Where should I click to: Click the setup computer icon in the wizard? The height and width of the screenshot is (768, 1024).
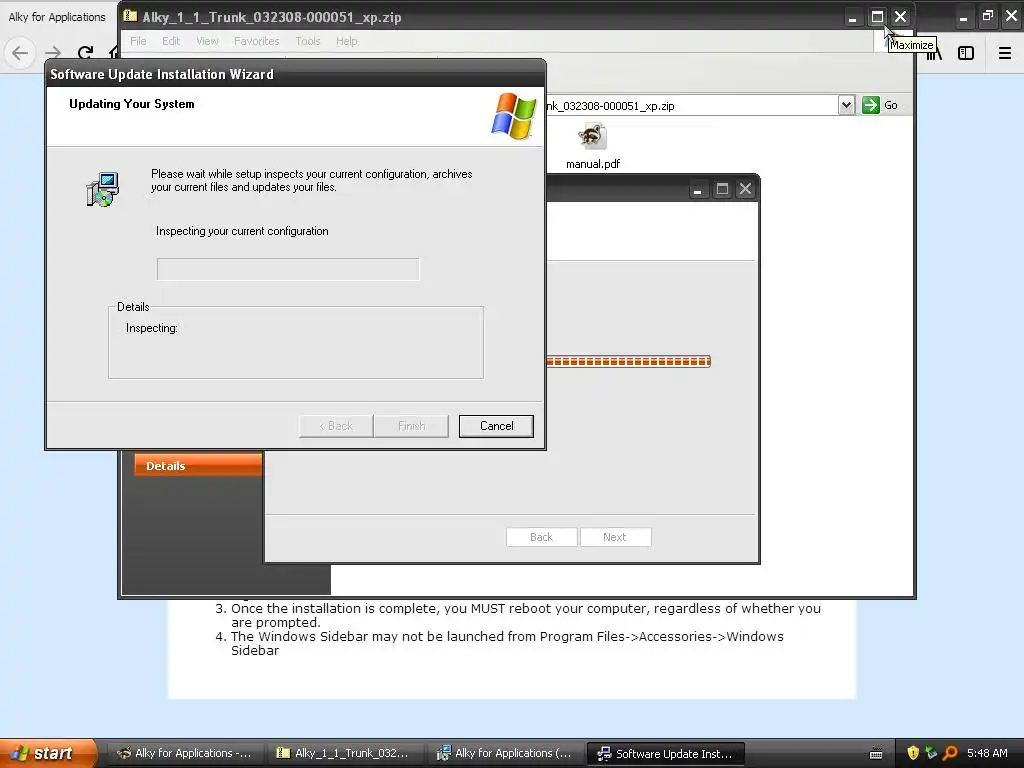(x=103, y=189)
